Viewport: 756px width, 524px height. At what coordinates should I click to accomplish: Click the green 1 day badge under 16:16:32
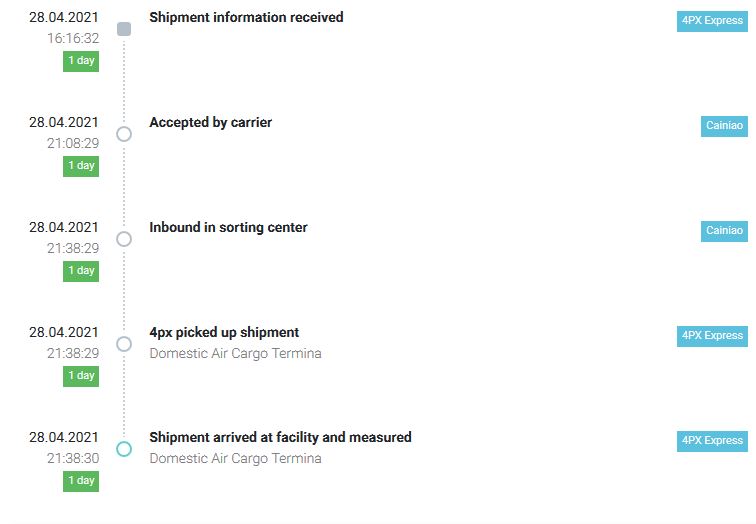(81, 61)
